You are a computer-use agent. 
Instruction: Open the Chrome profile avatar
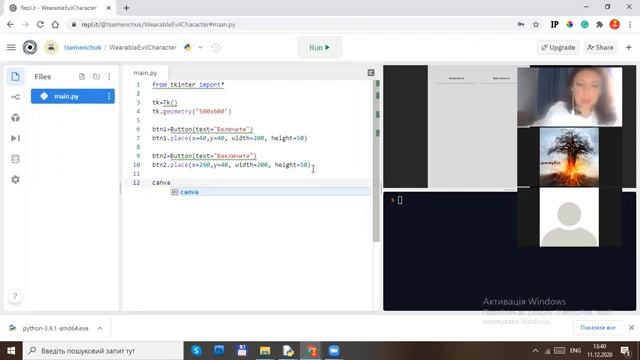(615, 24)
